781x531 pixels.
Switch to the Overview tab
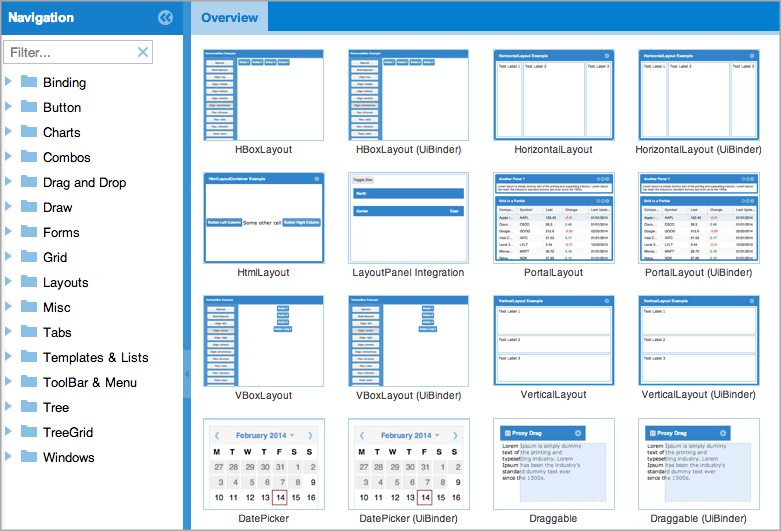click(230, 18)
